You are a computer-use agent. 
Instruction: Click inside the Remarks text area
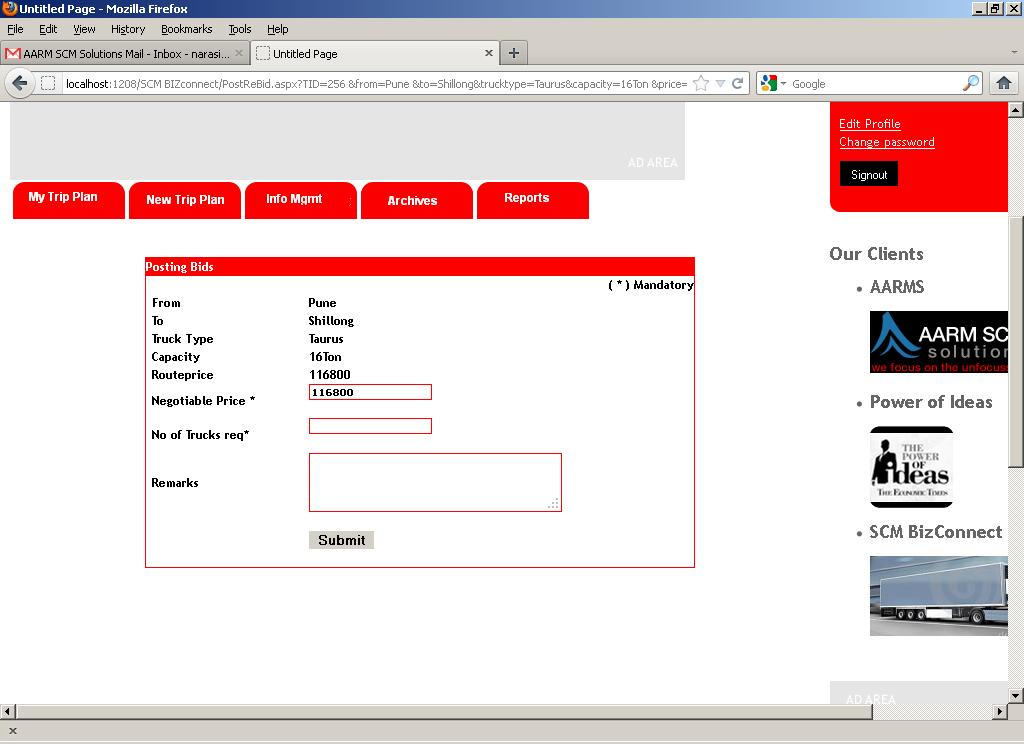point(435,482)
